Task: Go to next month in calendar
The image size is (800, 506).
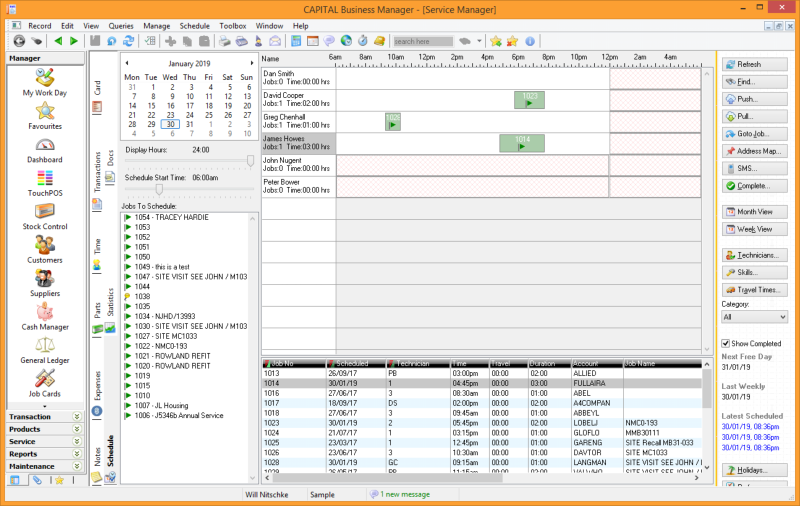Action: pyautogui.click(x=252, y=63)
